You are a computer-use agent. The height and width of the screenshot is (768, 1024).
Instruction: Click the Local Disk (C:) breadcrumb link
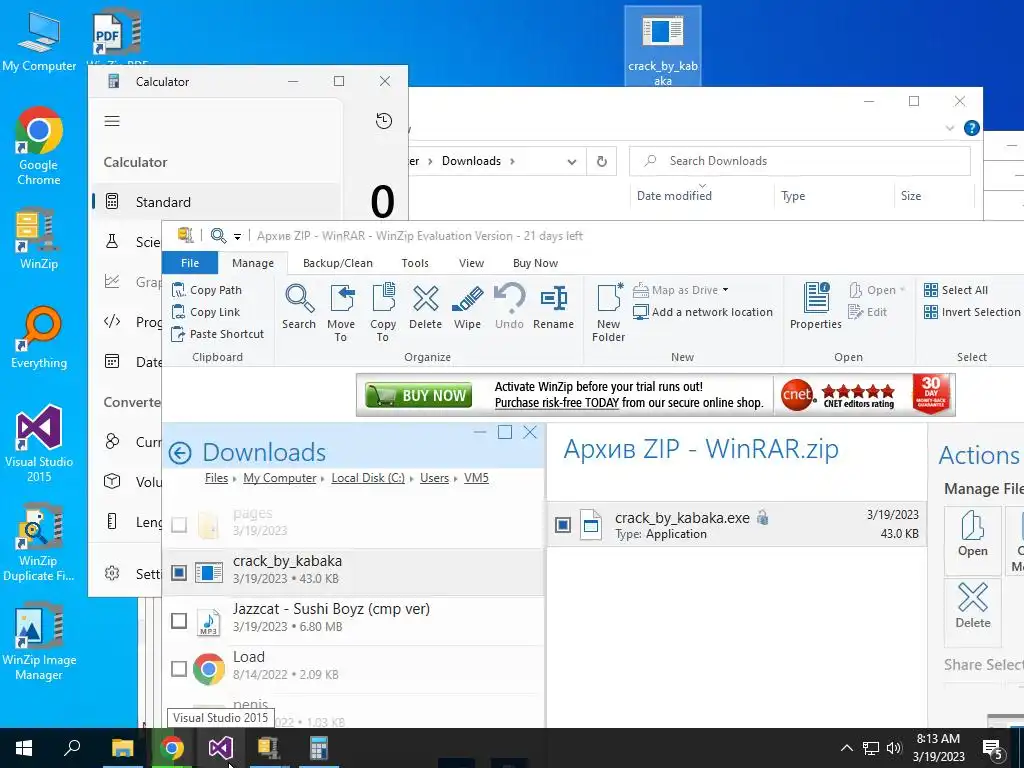(368, 478)
